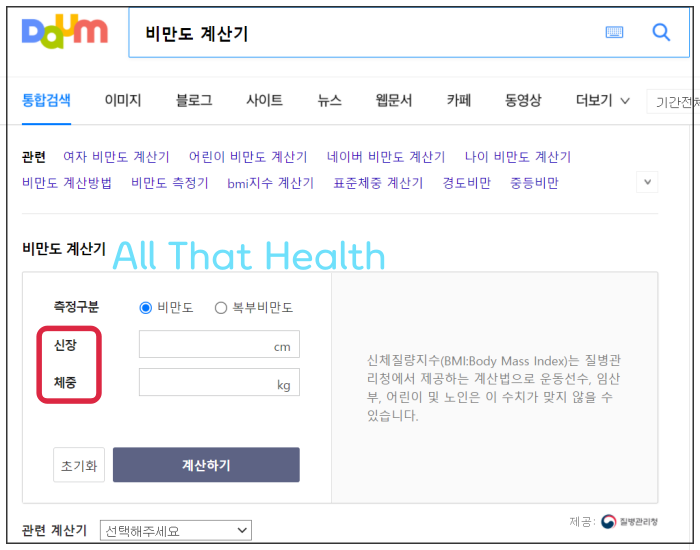Click the Daum logo
Image resolution: width=700 pixels, height=550 pixels.
coord(65,31)
